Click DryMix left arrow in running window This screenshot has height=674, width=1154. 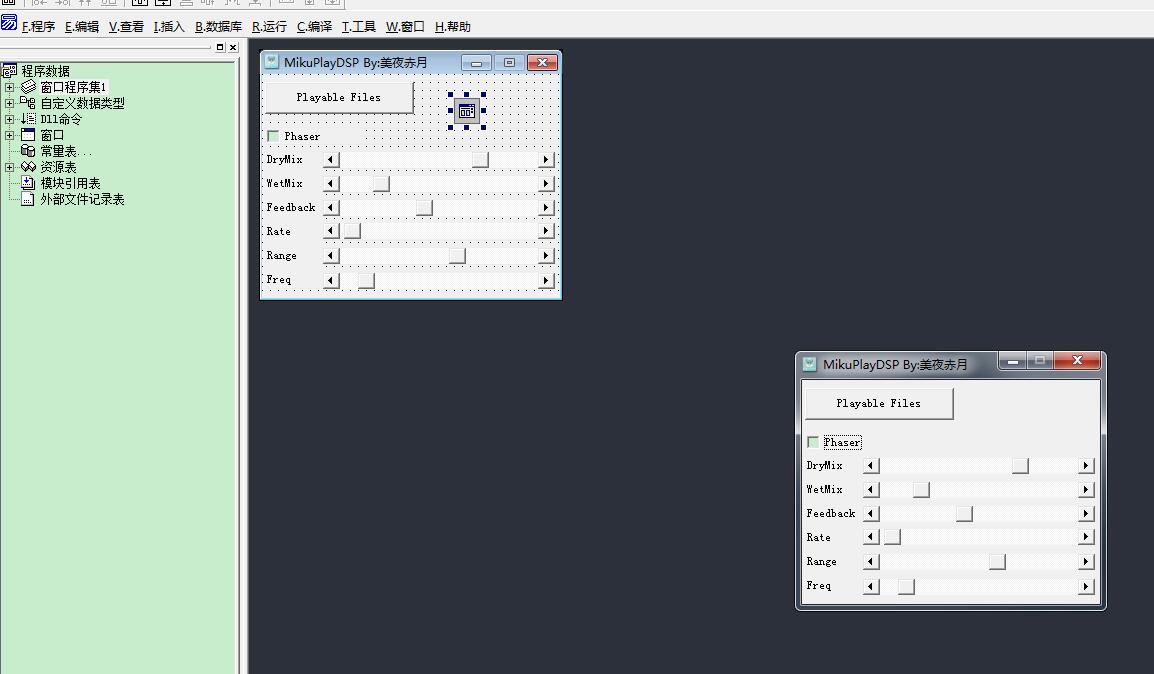coord(871,466)
